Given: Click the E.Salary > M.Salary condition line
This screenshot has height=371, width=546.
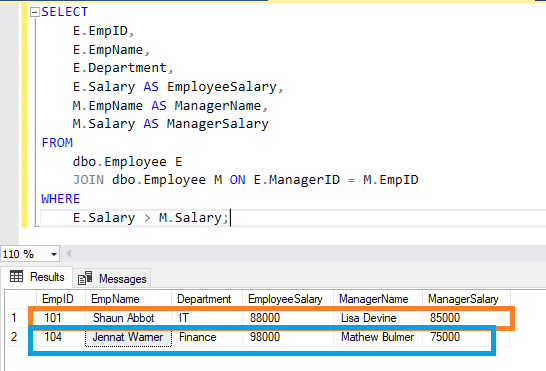Looking at the screenshot, I should (151, 218).
